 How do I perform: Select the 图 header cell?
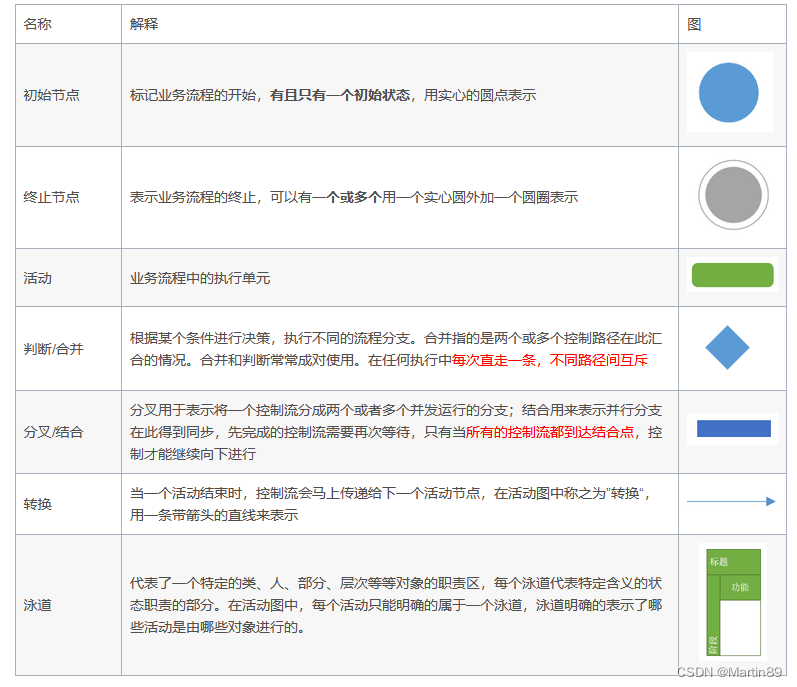pos(732,24)
